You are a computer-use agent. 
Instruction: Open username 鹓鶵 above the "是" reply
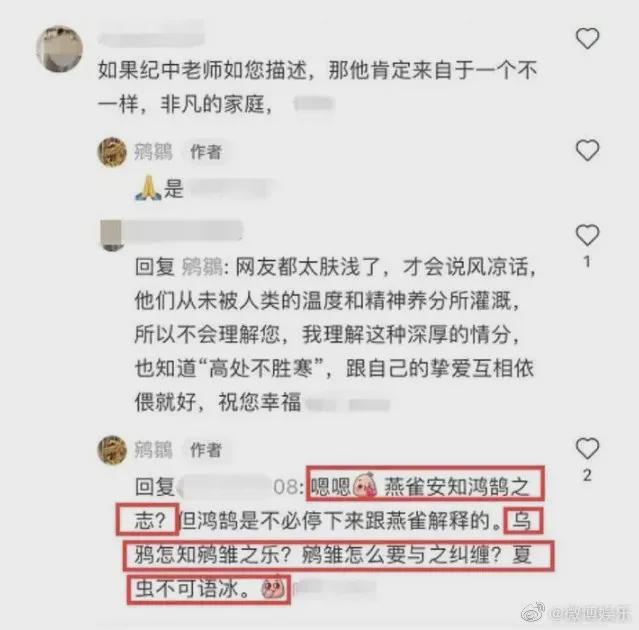pyautogui.click(x=153, y=152)
